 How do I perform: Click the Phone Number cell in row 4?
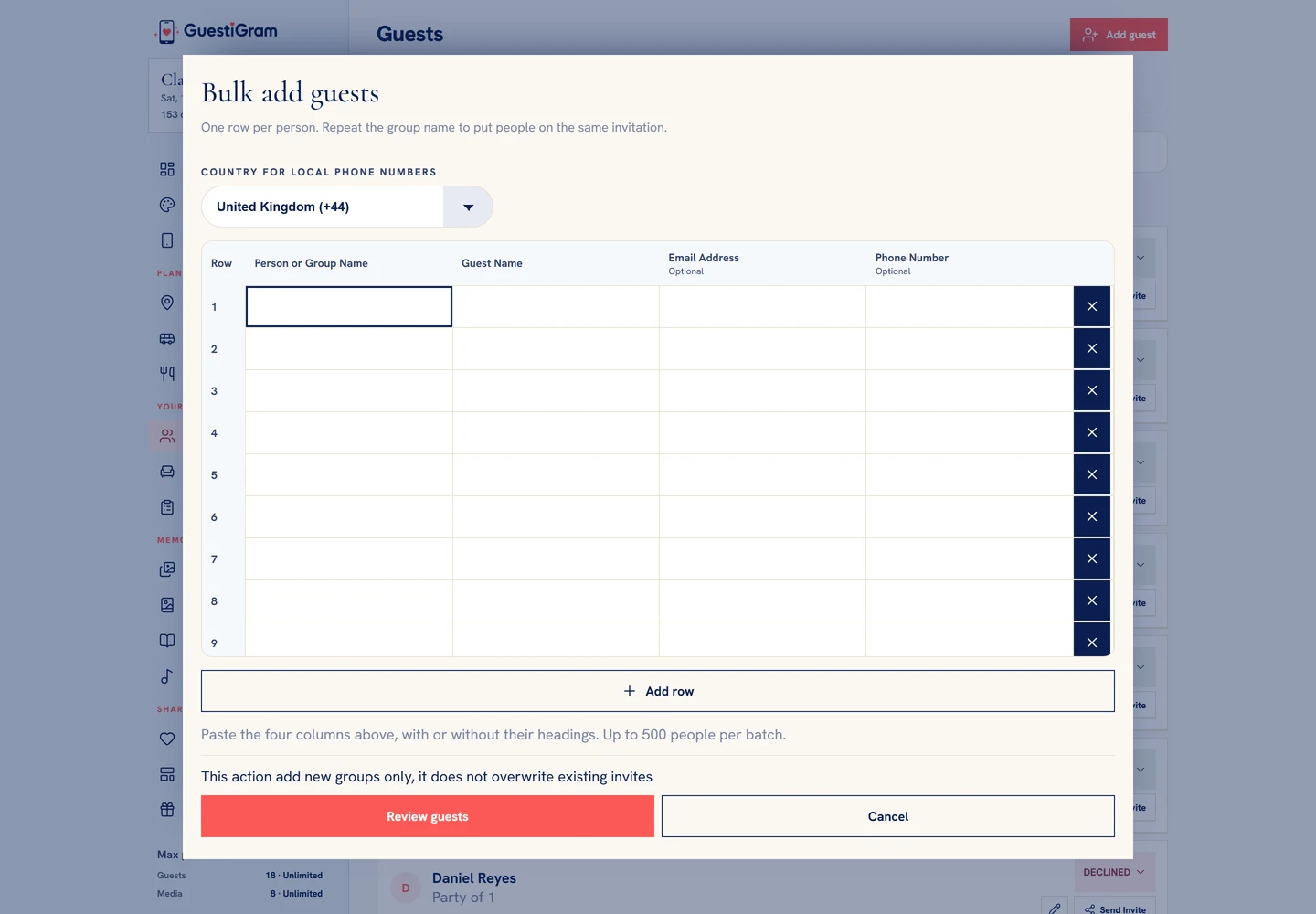point(970,432)
